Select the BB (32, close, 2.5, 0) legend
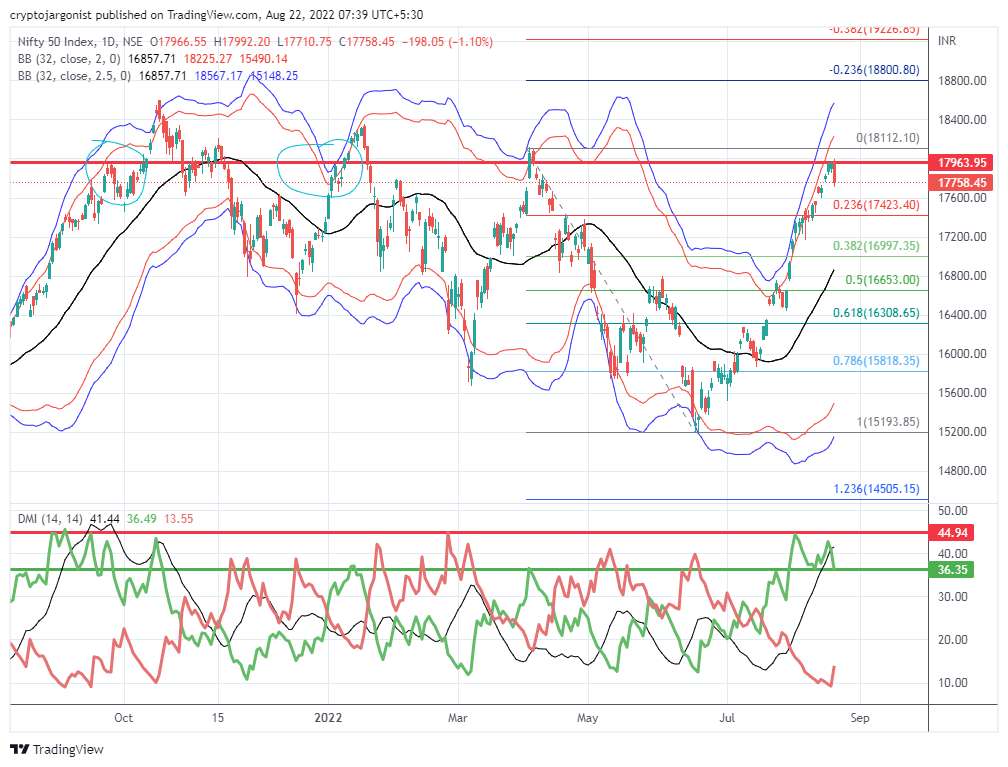 (x=74, y=76)
